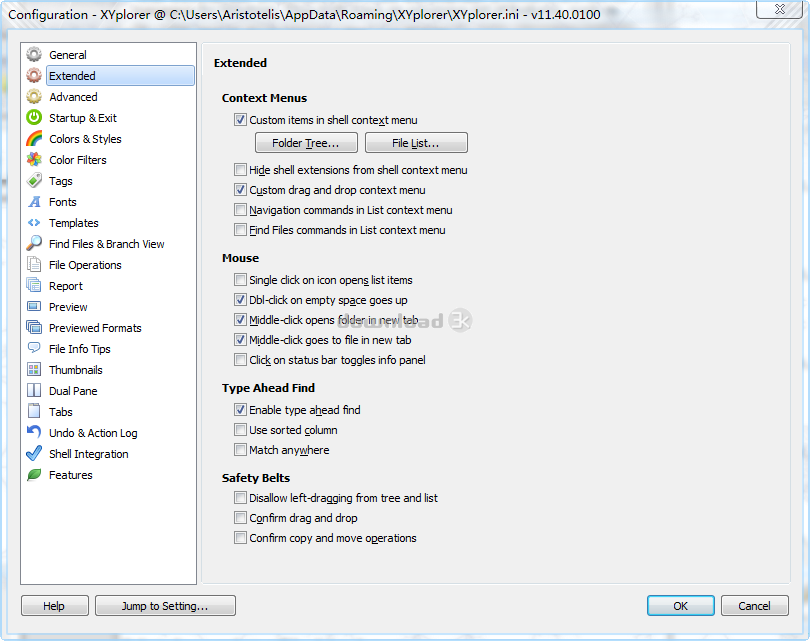Enable click on status bar toggles info panel
810x641 pixels.
click(240, 360)
